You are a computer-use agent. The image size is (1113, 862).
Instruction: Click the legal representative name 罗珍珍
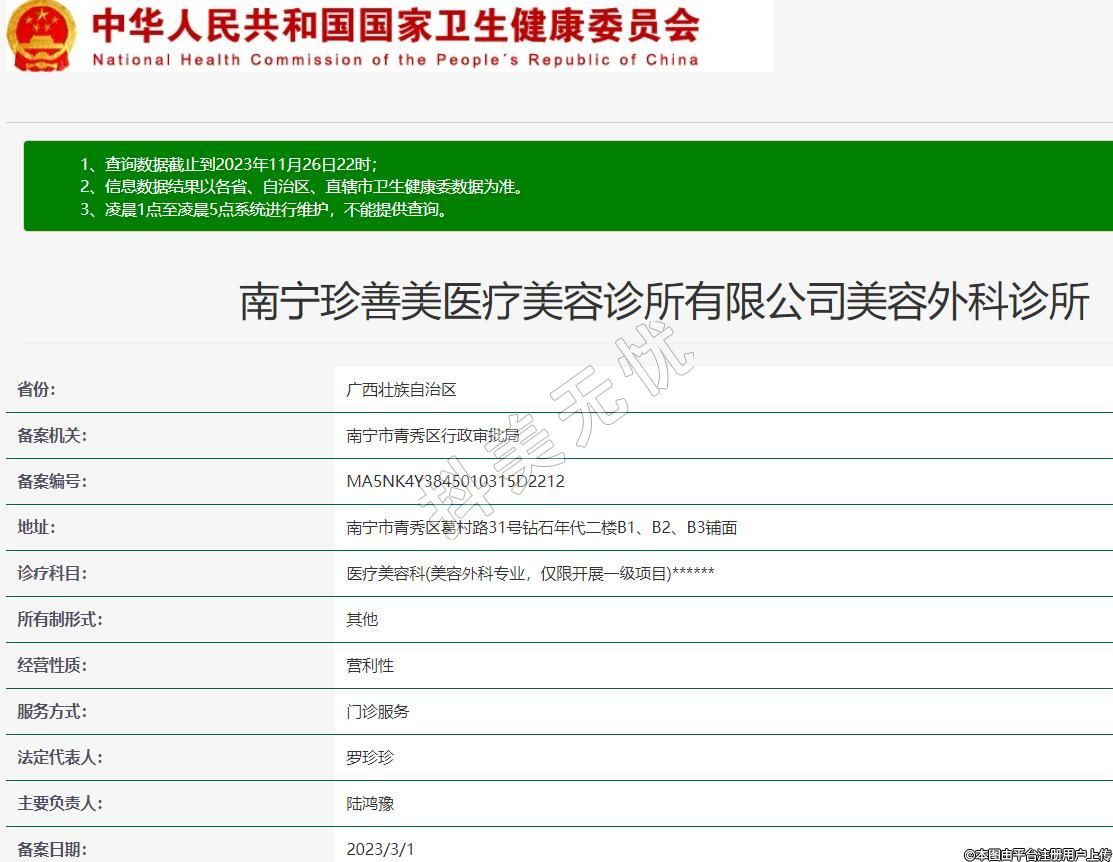pos(370,757)
